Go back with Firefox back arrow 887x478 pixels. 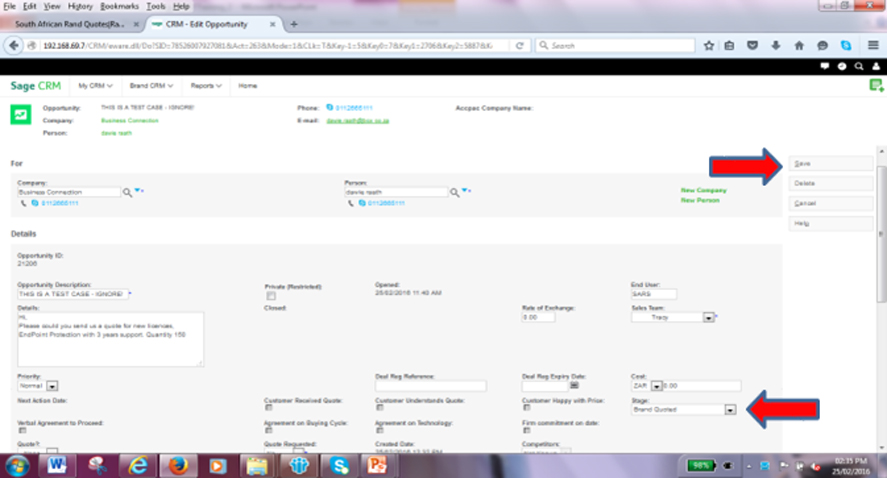14,45
